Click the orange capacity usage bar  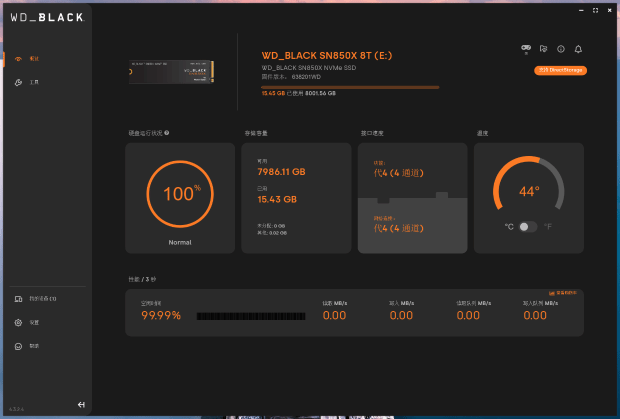pyautogui.click(x=350, y=87)
